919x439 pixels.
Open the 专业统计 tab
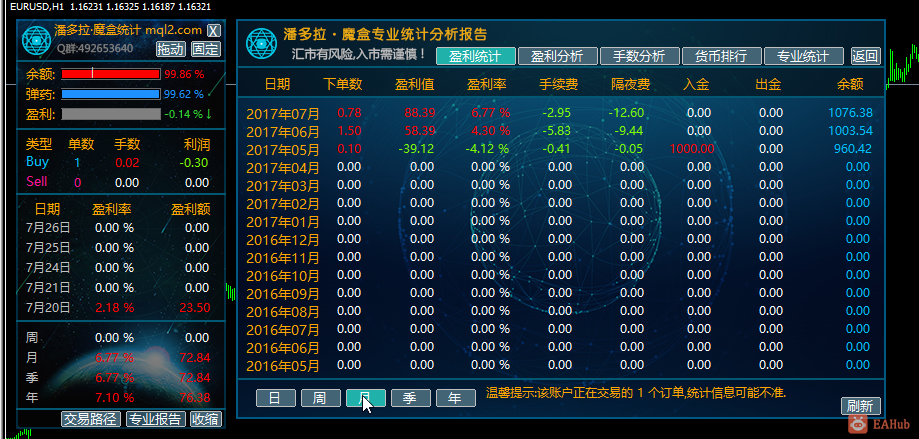(x=804, y=56)
